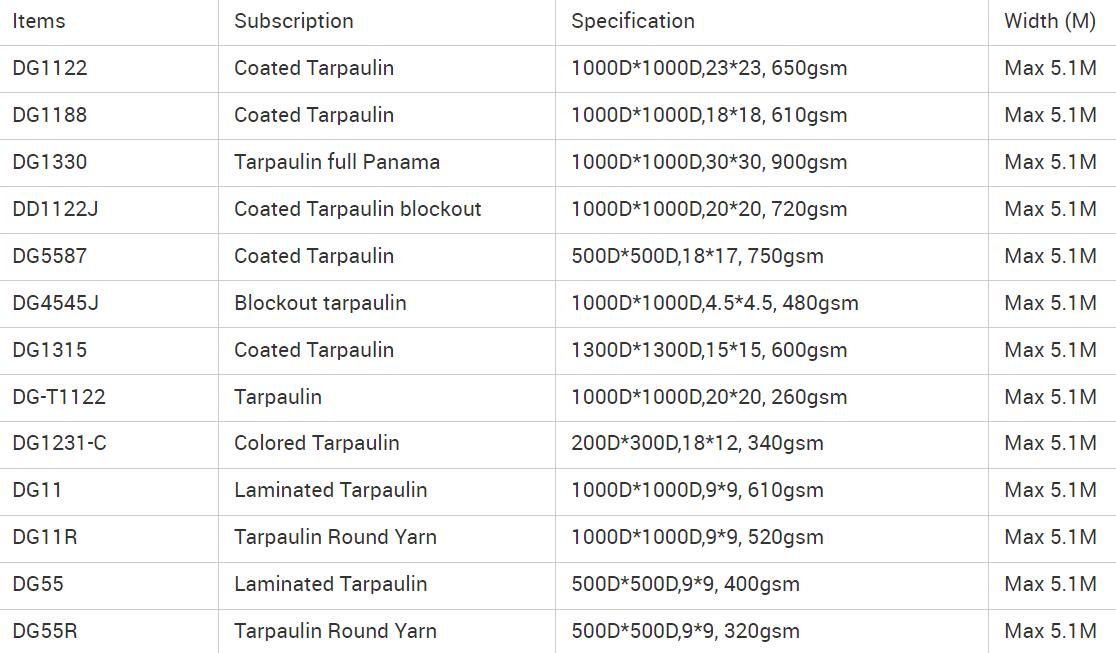Click the Width (M) column header
This screenshot has height=653, width=1116.
(x=1050, y=21)
